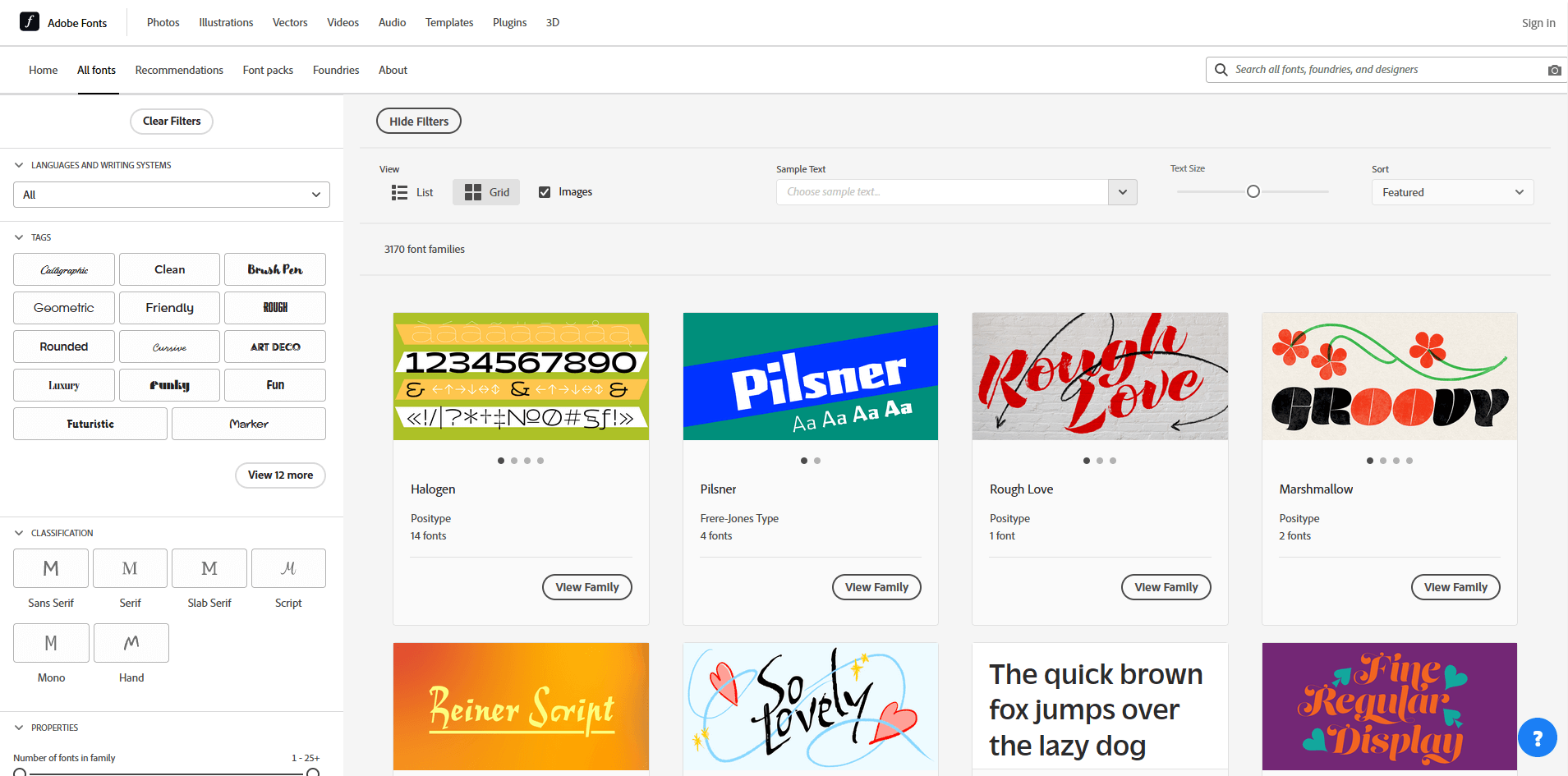The height and width of the screenshot is (776, 1568).
Task: Adjust the Text Size slider
Action: 1252,191
